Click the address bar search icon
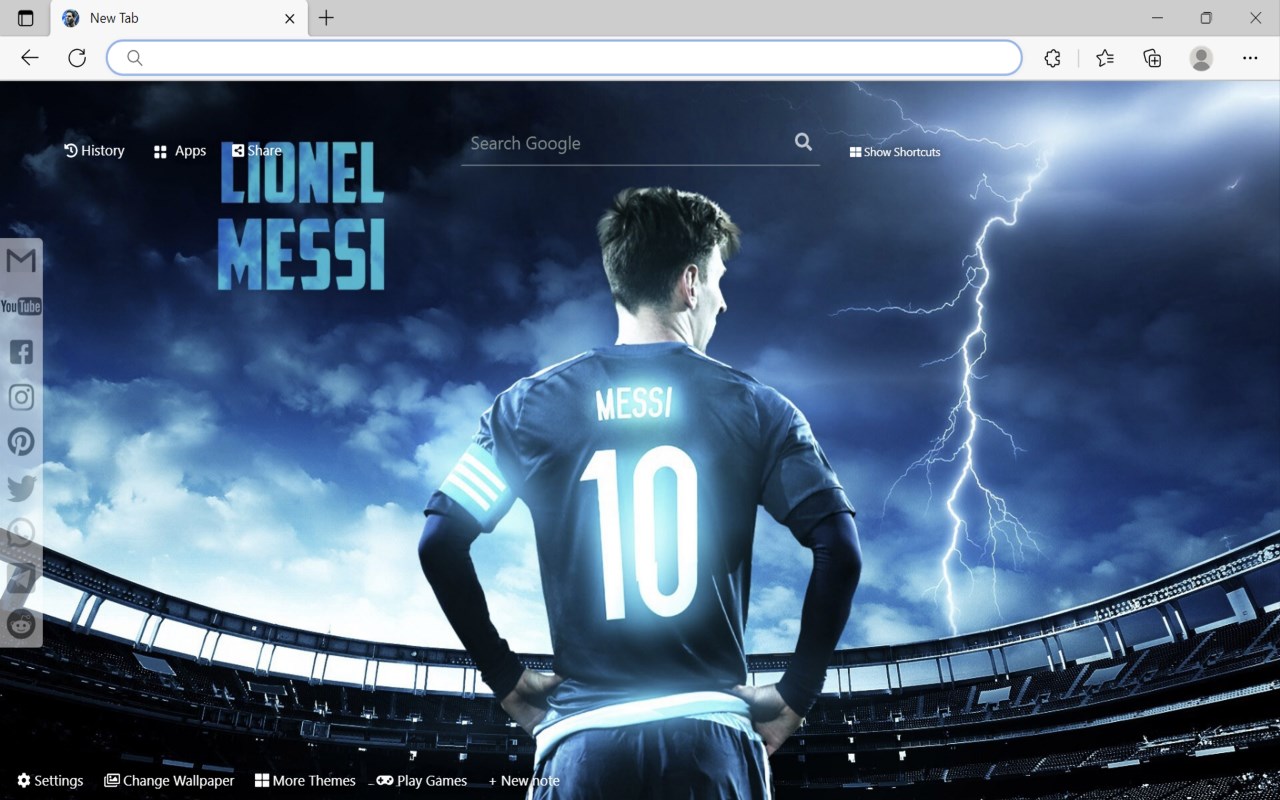The image size is (1280, 800). (x=135, y=58)
